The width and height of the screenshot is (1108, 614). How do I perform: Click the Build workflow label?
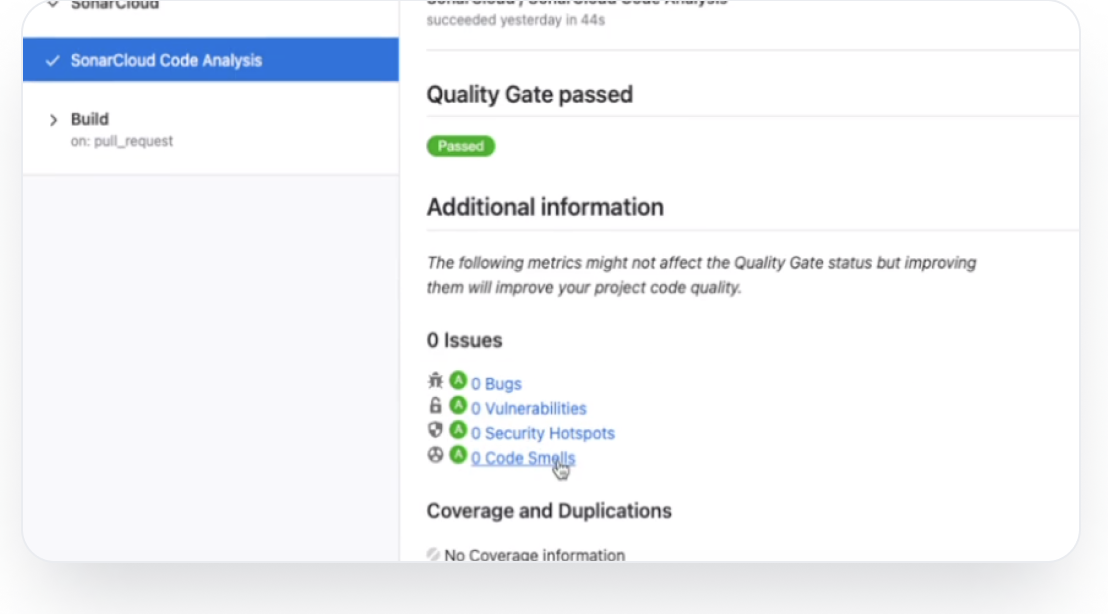pyautogui.click(x=90, y=119)
